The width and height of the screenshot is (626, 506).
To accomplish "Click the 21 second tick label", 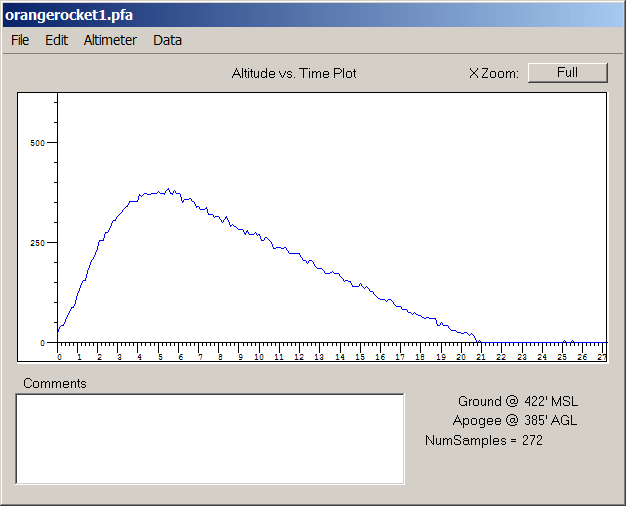I will [480, 357].
